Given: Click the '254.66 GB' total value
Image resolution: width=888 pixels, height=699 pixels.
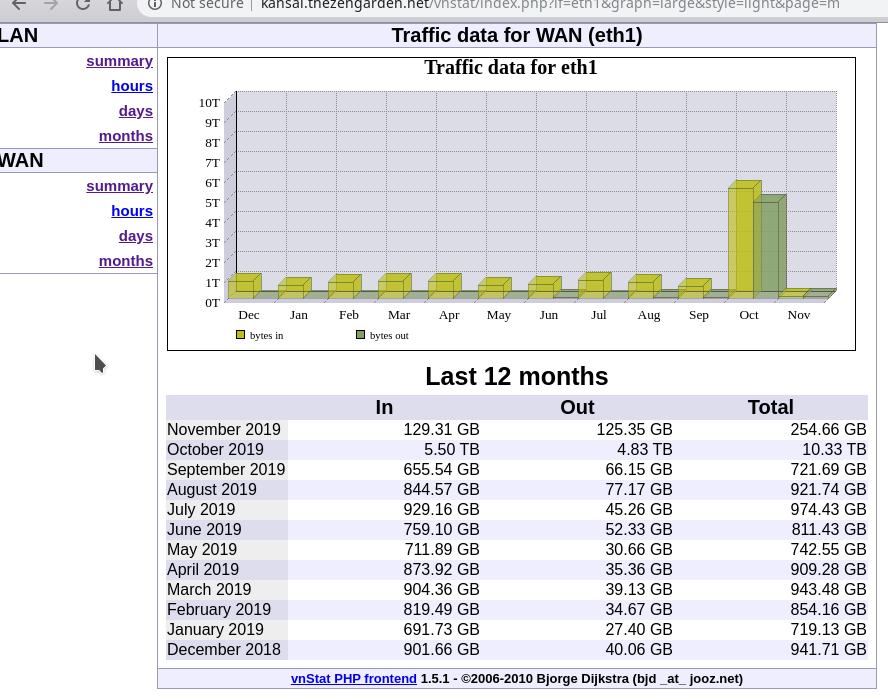Looking at the screenshot, I should pyautogui.click(x=829, y=429).
